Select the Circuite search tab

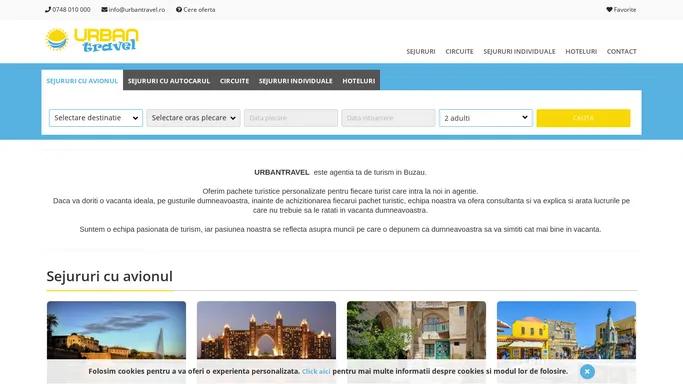pos(234,81)
